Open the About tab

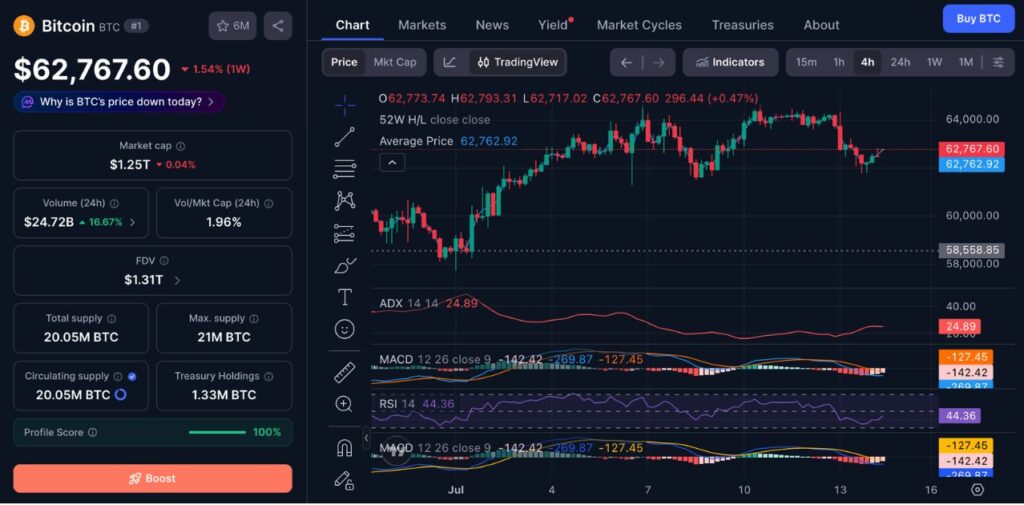pos(822,25)
